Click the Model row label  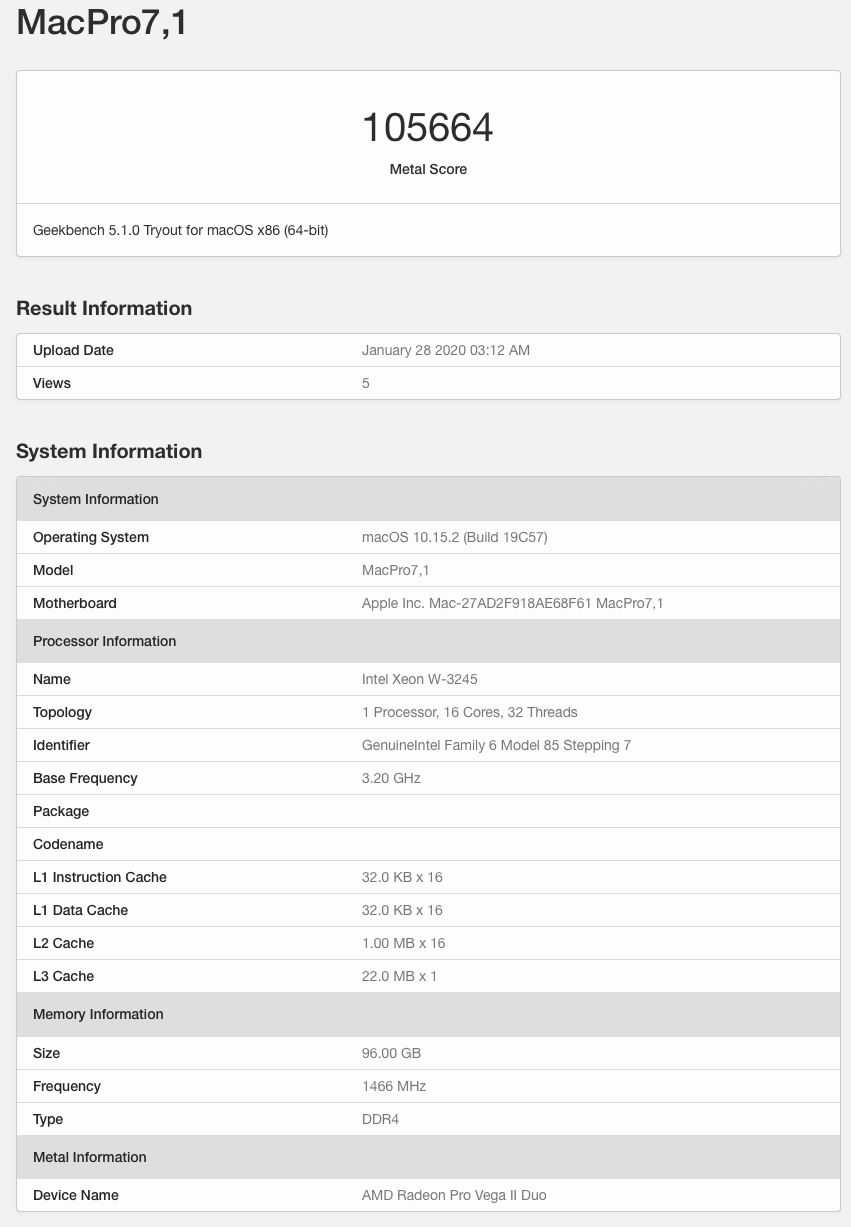[53, 570]
